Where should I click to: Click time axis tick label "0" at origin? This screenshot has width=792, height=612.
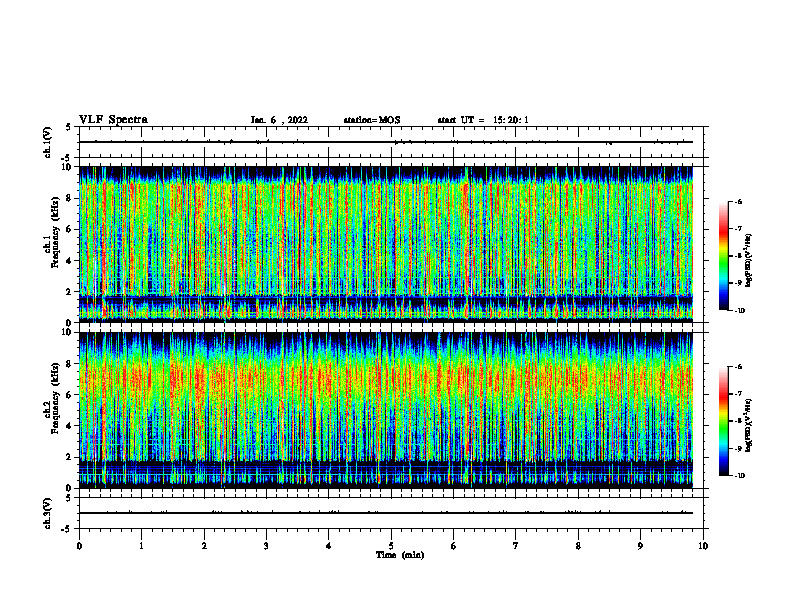(x=79, y=546)
